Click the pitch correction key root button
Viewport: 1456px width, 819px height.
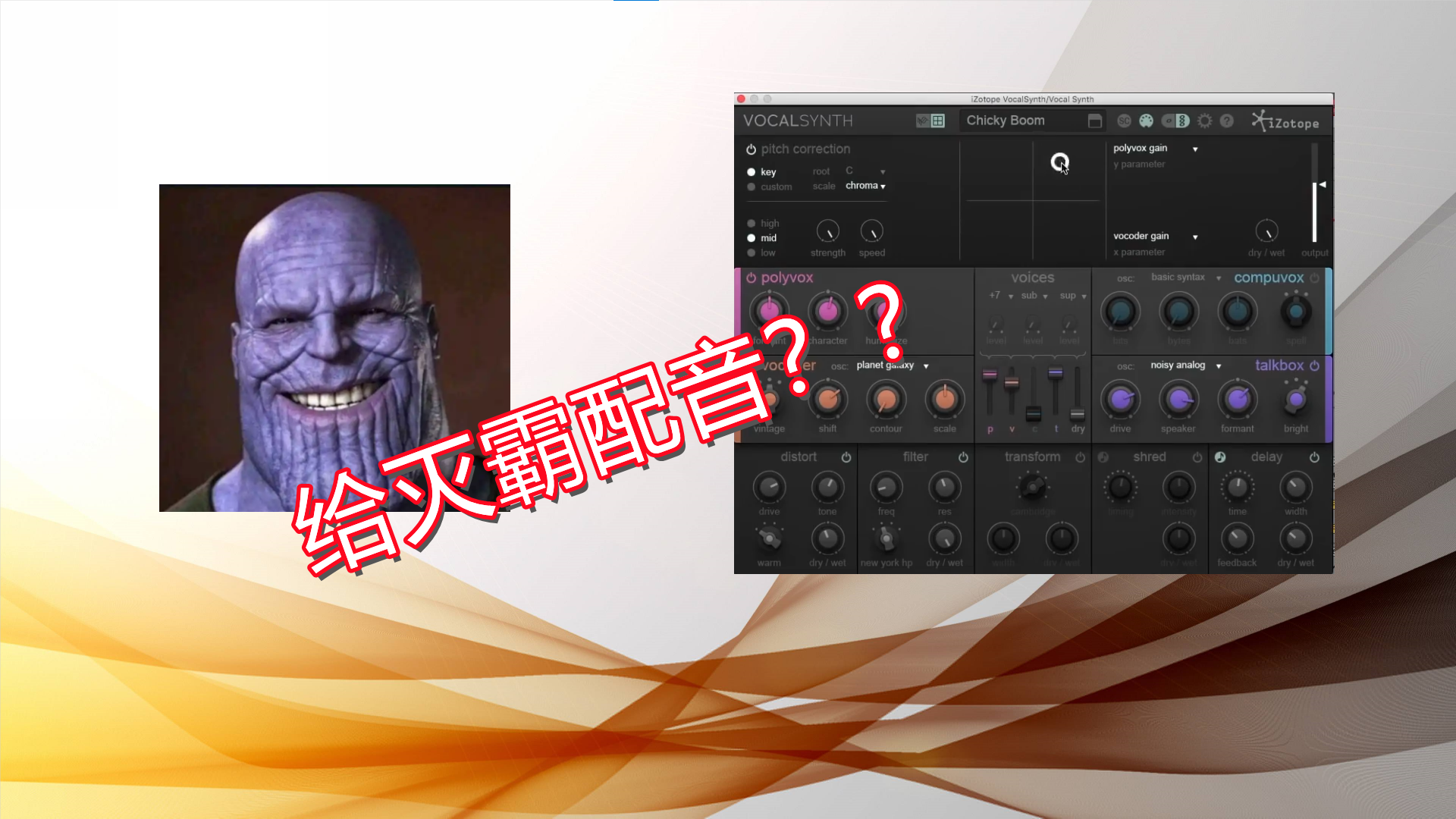(x=862, y=170)
